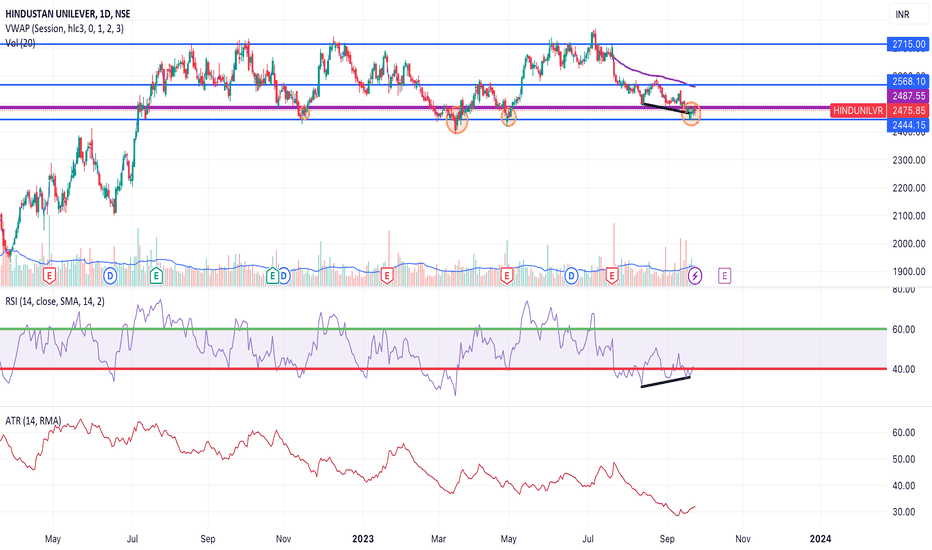Click the 2300.00 price axis value
The height and width of the screenshot is (550, 932).
point(908,160)
